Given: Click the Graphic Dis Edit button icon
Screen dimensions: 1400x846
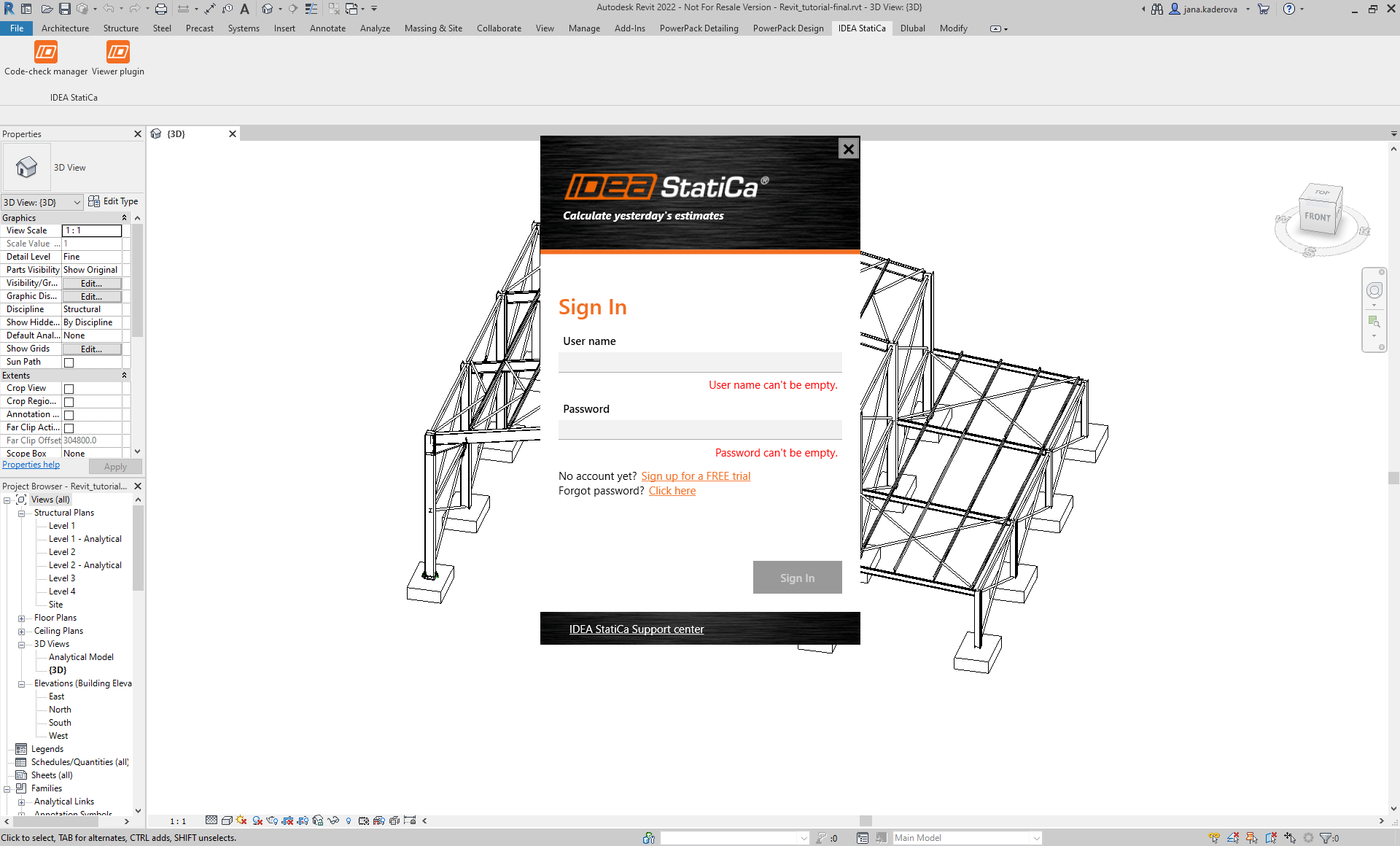Looking at the screenshot, I should click(x=91, y=295).
